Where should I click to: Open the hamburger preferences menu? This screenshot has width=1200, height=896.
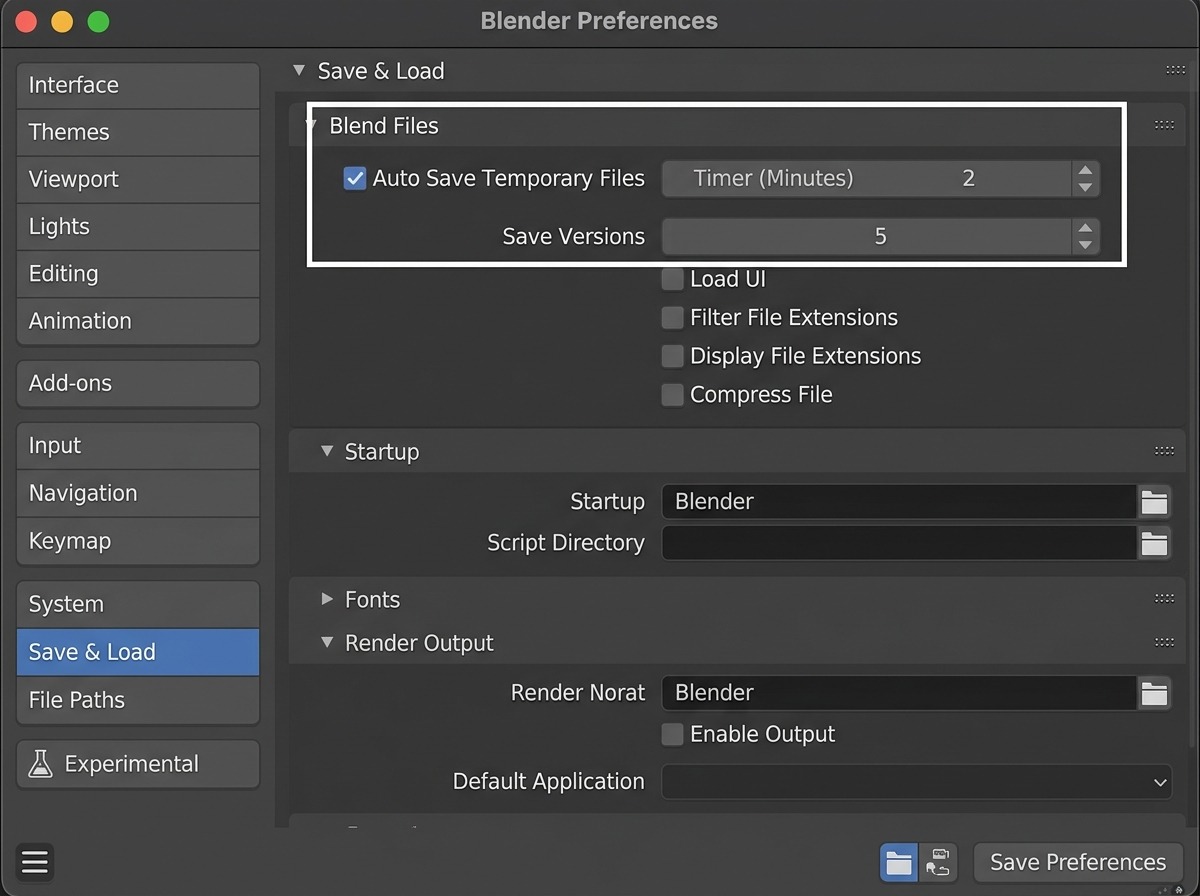34,862
